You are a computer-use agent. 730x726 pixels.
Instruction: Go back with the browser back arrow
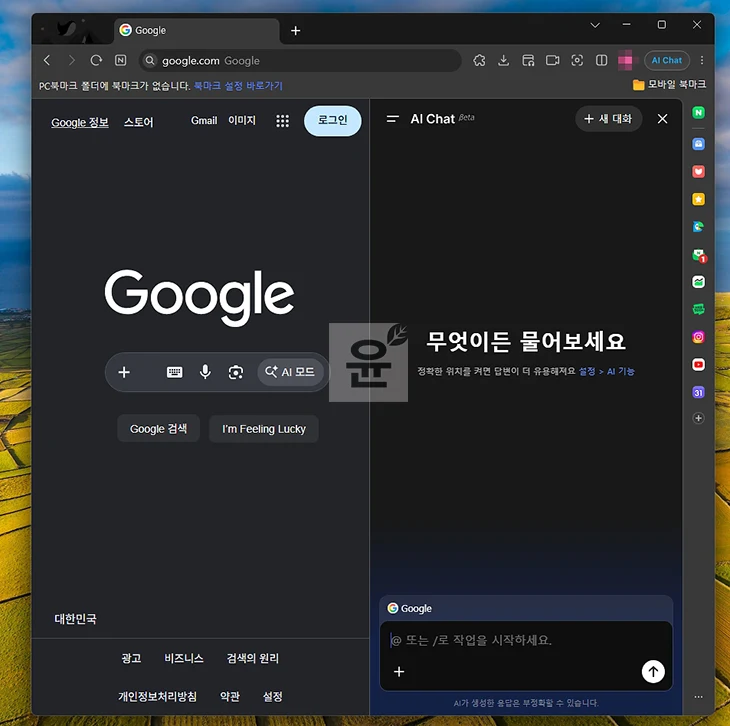click(47, 61)
